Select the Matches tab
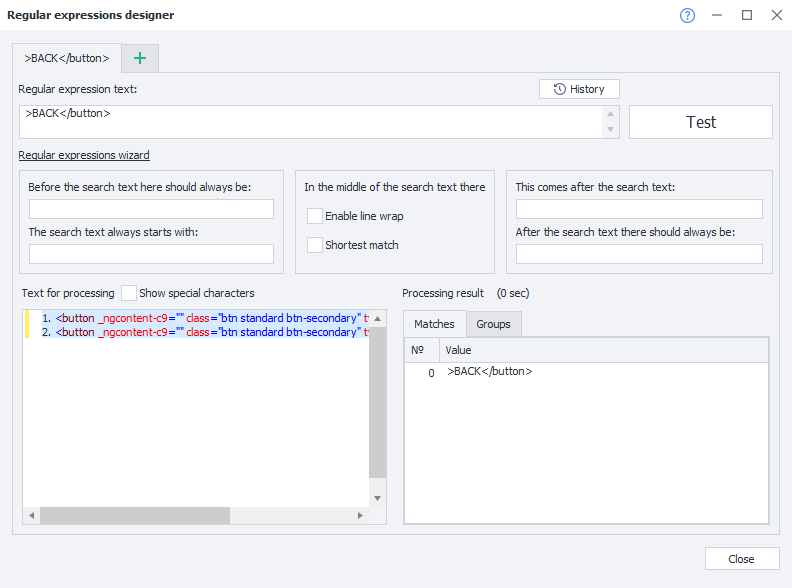The height and width of the screenshot is (588, 792). tap(434, 324)
